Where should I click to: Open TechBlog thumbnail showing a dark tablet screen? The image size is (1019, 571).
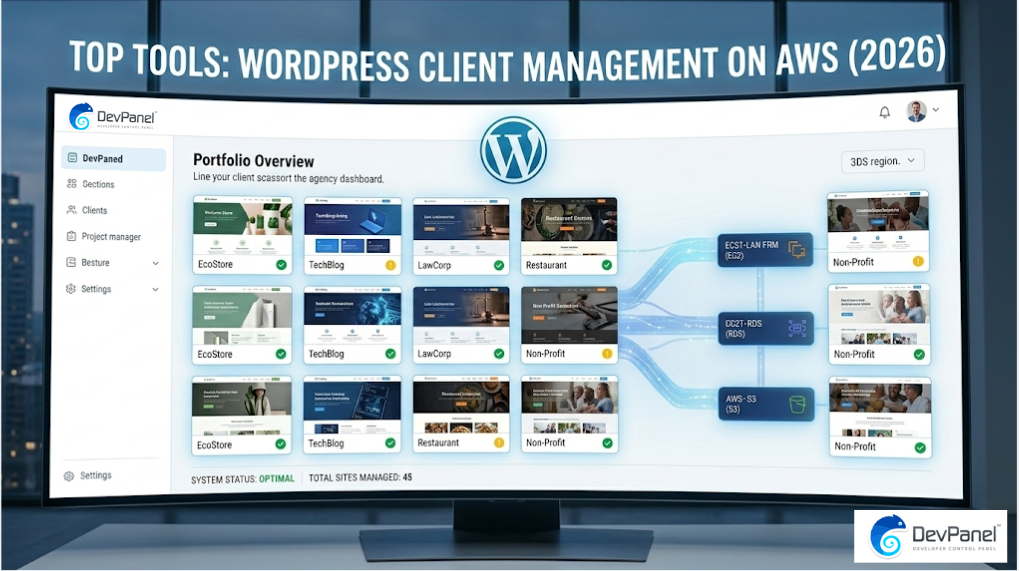[352, 406]
